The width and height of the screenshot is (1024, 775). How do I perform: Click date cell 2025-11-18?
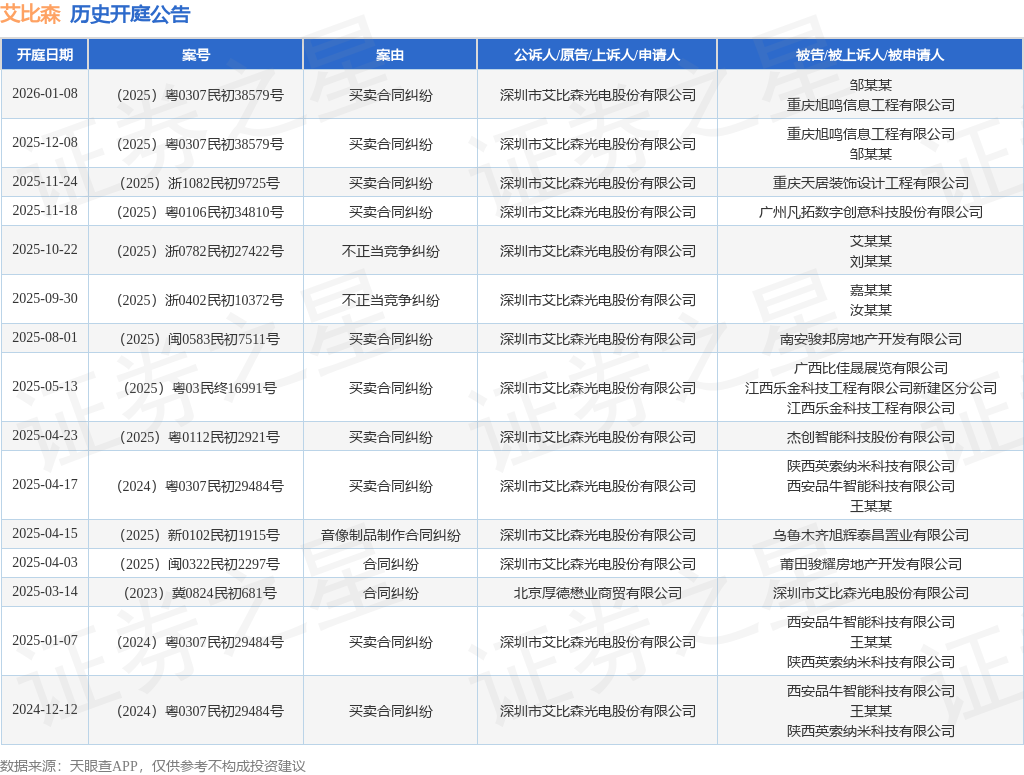tap(45, 210)
